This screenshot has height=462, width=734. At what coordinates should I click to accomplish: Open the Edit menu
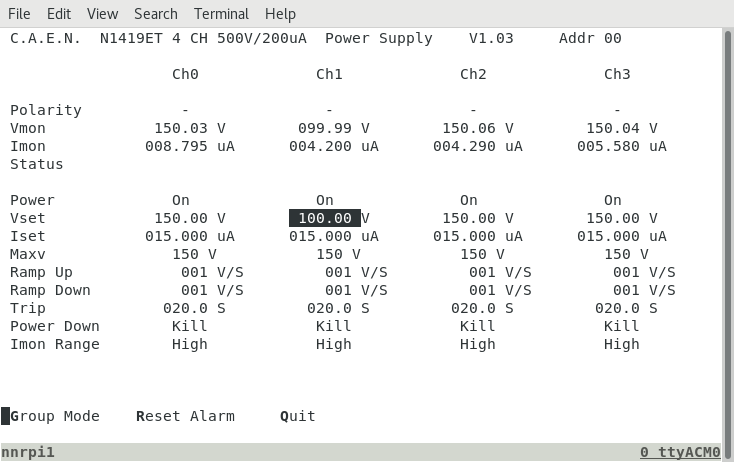click(x=59, y=14)
